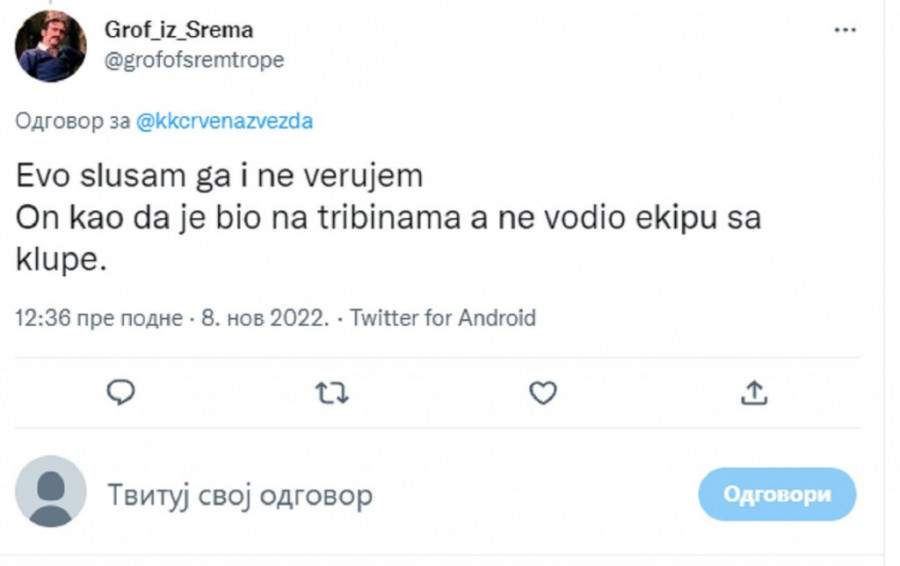Like the tweet with the heart icon

coord(542,393)
